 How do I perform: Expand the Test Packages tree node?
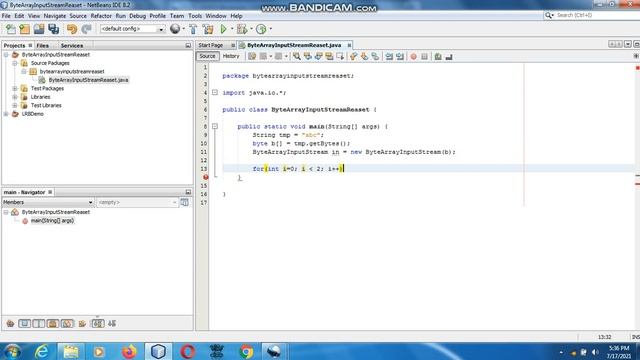15,89
